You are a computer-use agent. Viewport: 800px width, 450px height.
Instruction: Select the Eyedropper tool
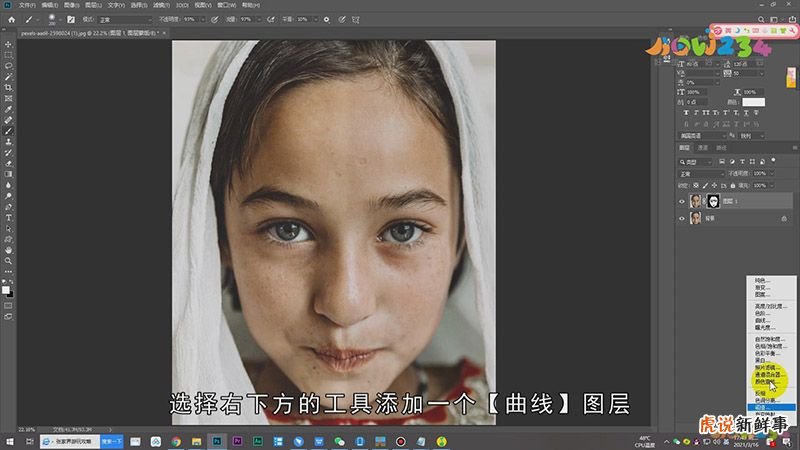8,109
